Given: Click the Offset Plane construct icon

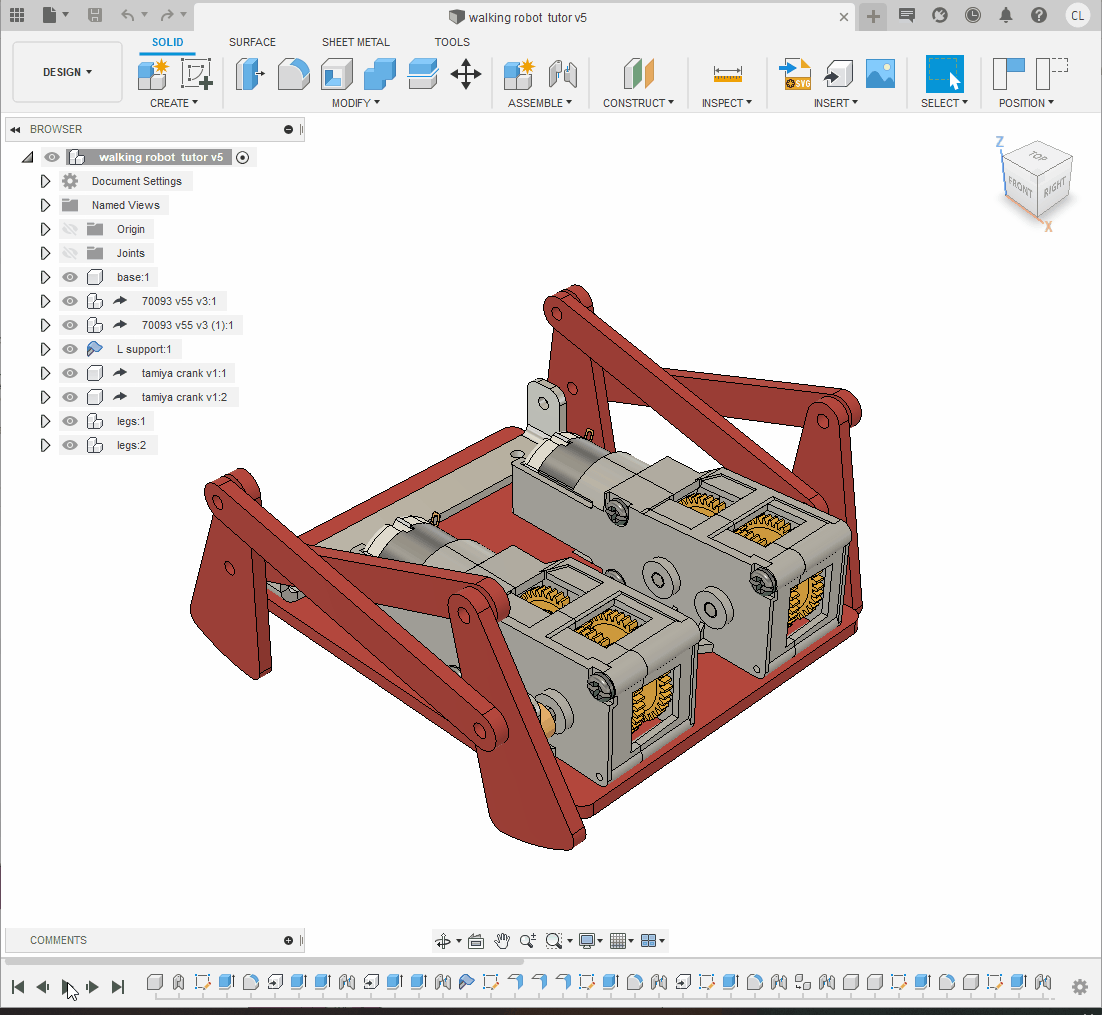Looking at the screenshot, I should click(x=638, y=74).
